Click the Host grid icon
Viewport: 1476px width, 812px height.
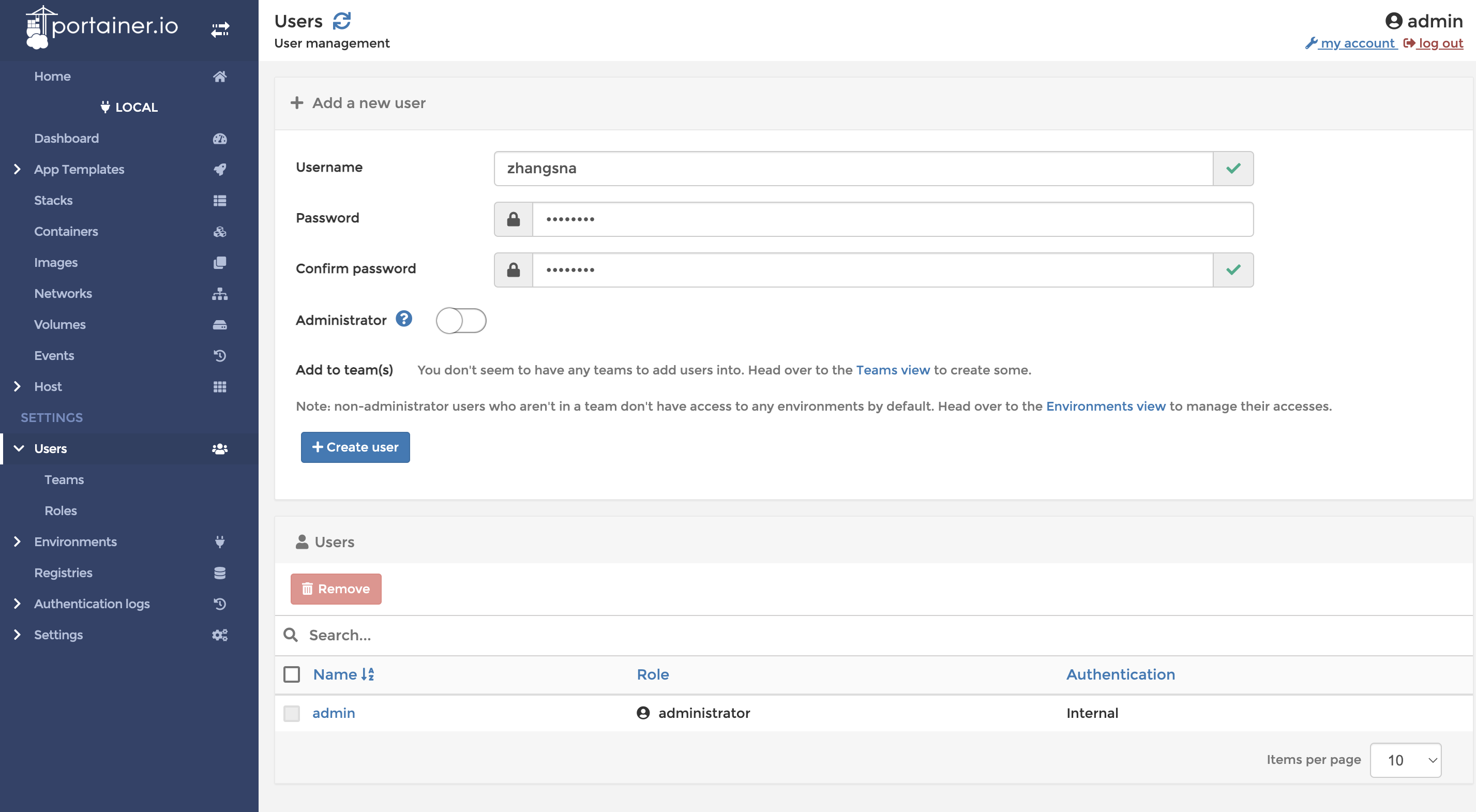pos(219,387)
